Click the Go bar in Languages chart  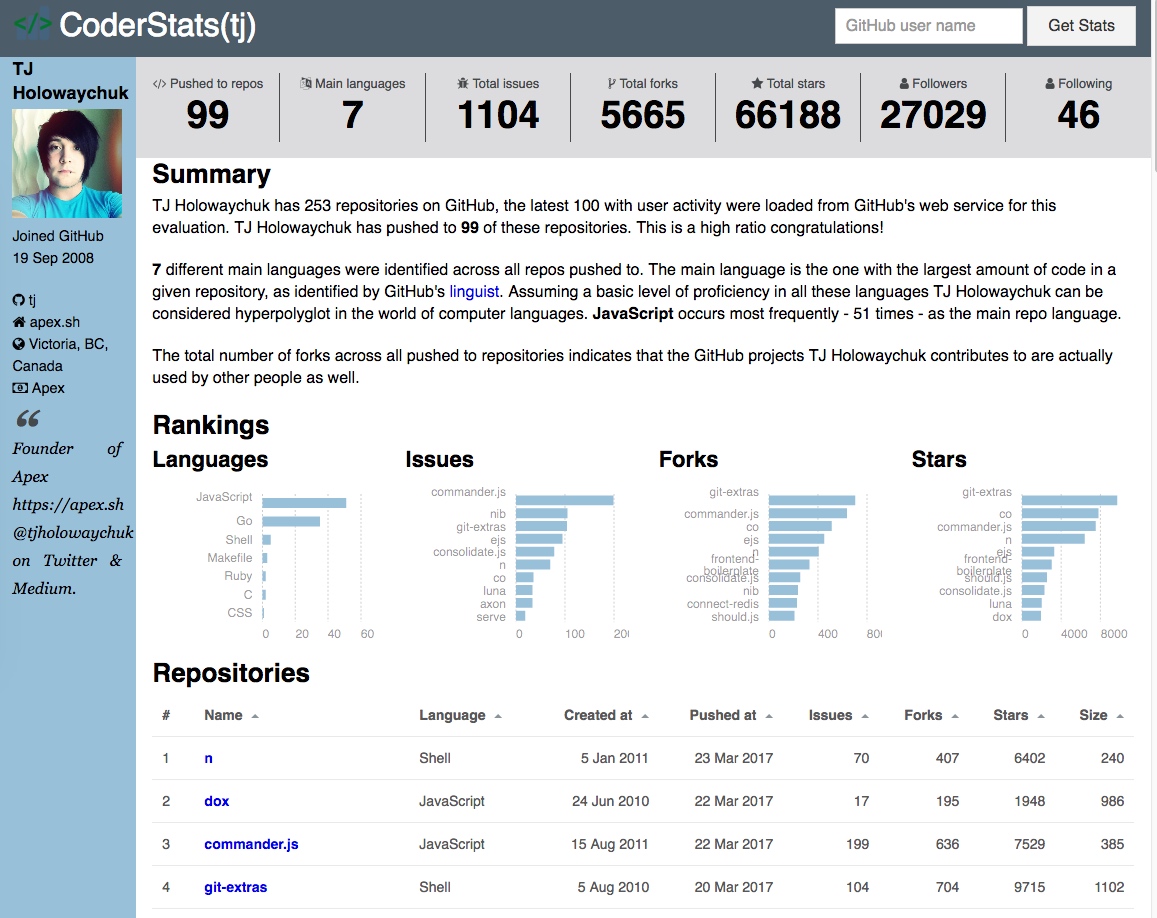291,521
